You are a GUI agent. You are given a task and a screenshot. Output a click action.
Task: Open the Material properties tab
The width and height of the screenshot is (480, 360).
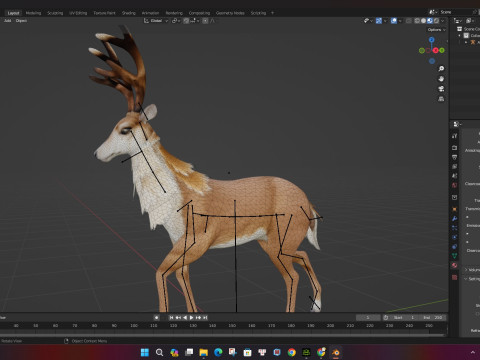tap(455, 265)
